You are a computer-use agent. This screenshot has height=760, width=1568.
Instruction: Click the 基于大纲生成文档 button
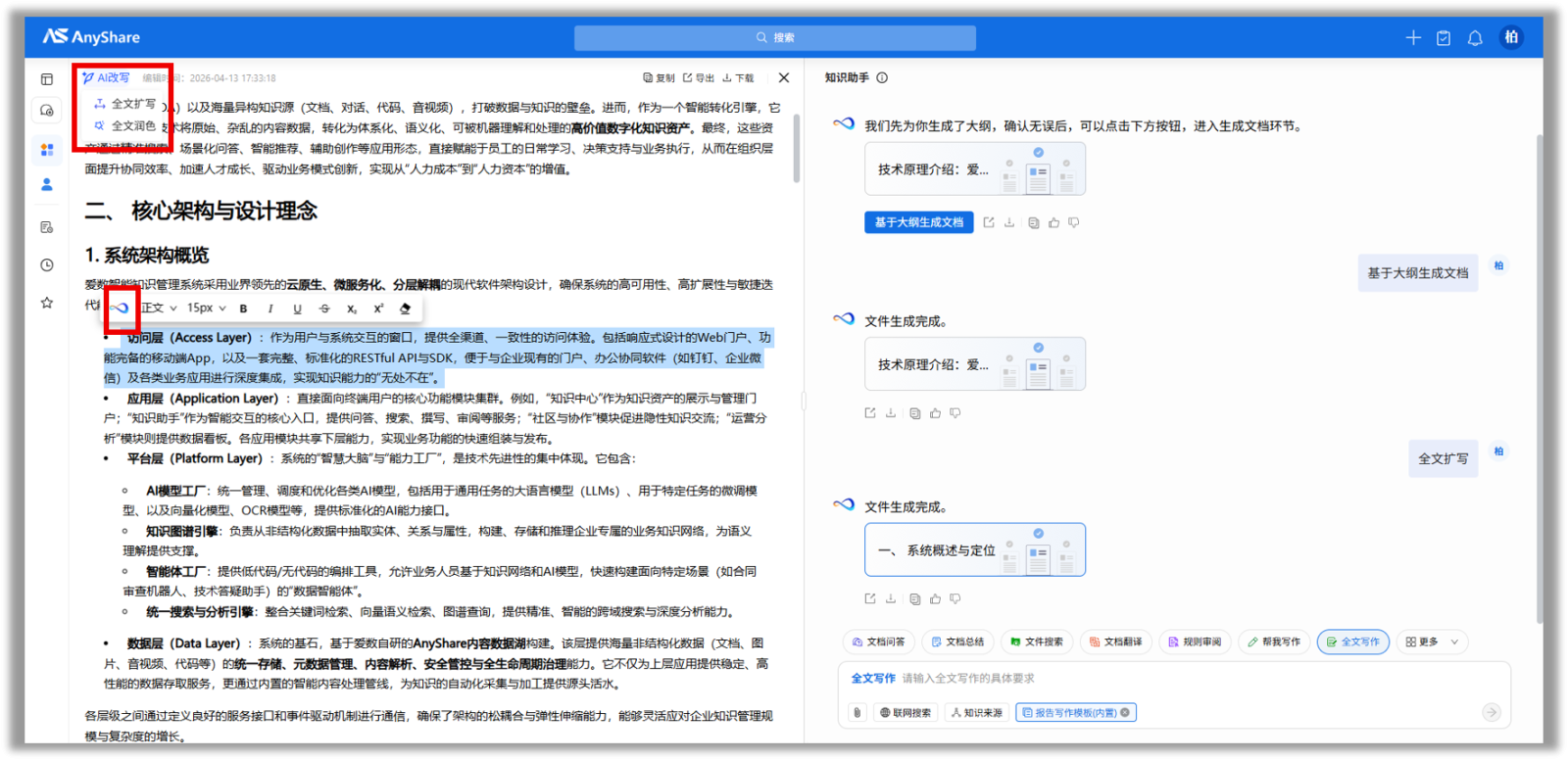coord(918,222)
